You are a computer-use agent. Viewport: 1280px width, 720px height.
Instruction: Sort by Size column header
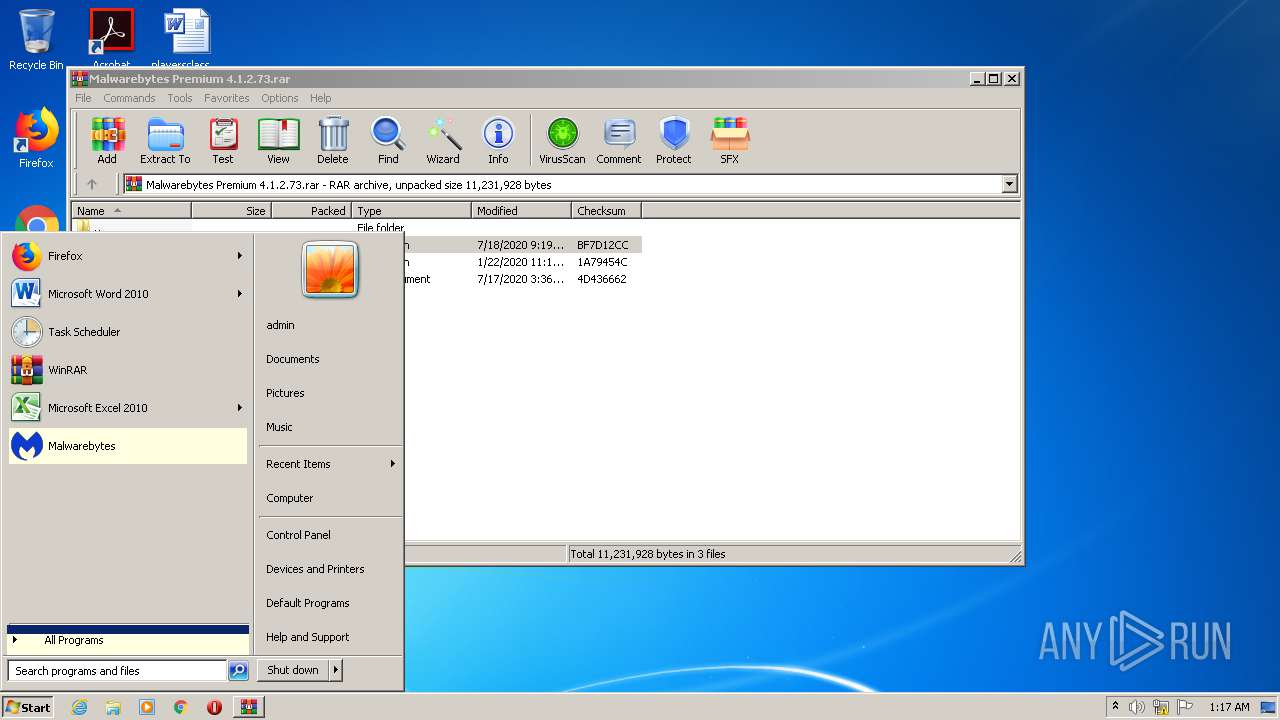point(232,211)
